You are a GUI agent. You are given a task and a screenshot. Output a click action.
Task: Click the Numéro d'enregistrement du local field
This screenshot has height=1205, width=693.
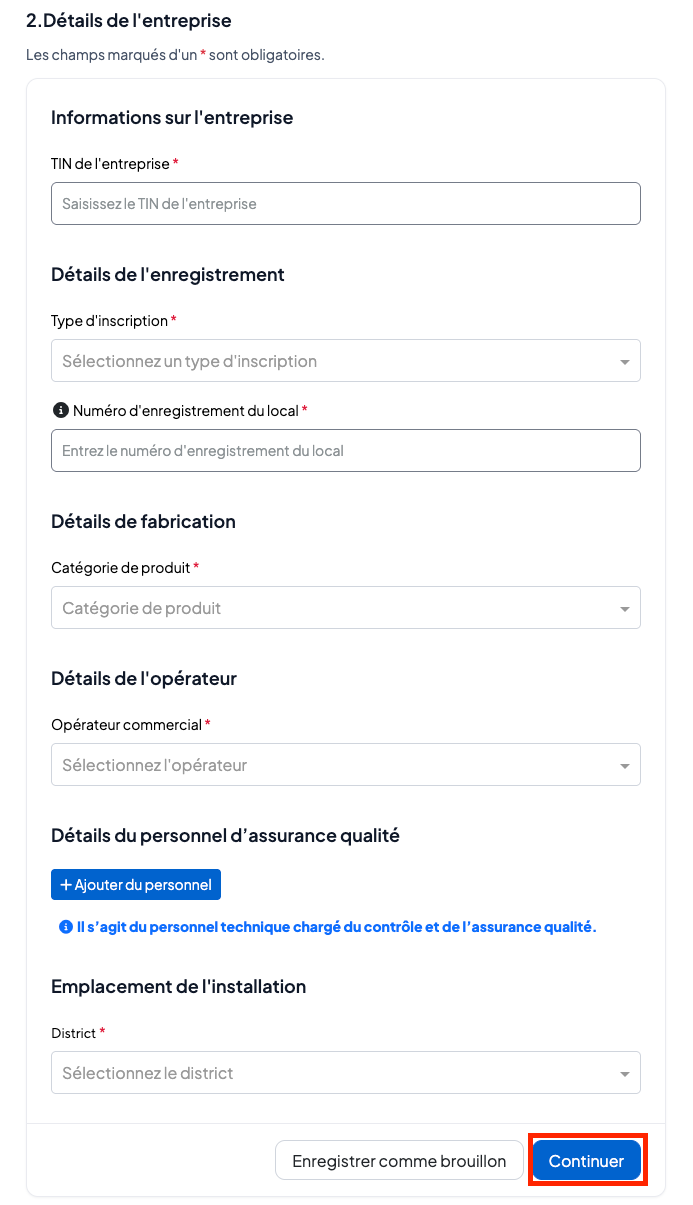coord(346,450)
